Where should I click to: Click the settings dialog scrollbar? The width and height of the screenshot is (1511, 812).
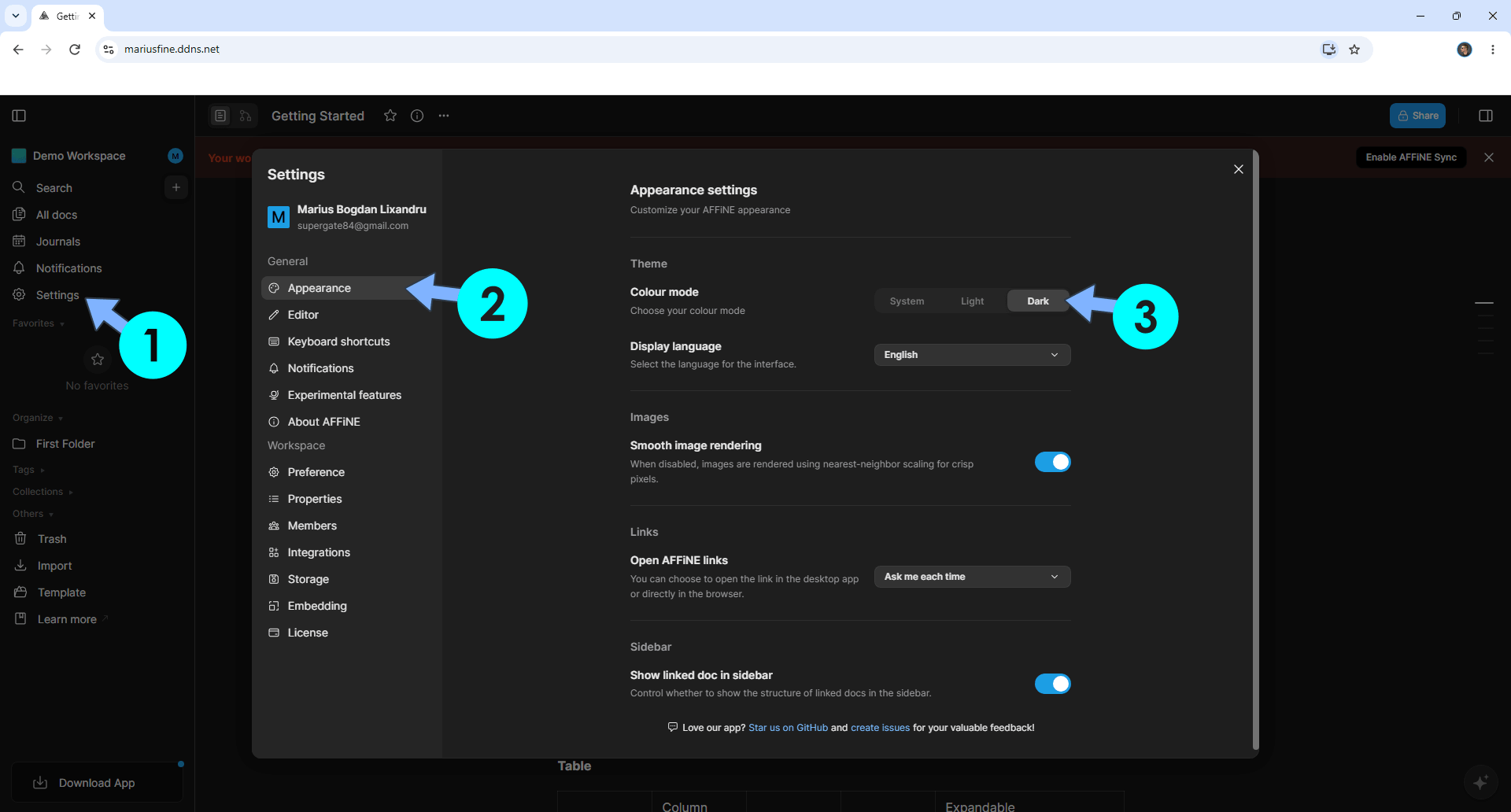[x=1255, y=450]
